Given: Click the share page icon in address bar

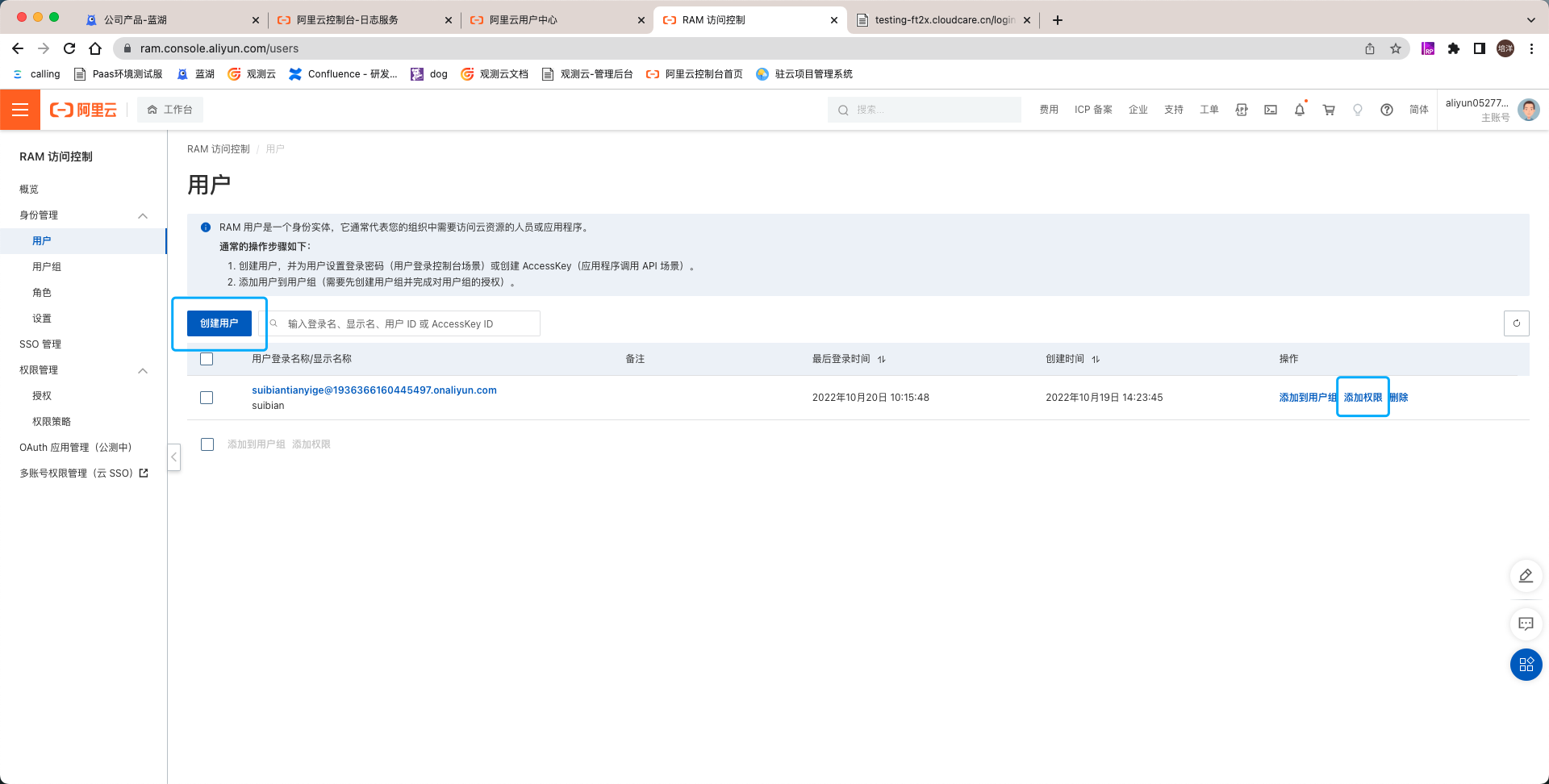Looking at the screenshot, I should (1370, 48).
